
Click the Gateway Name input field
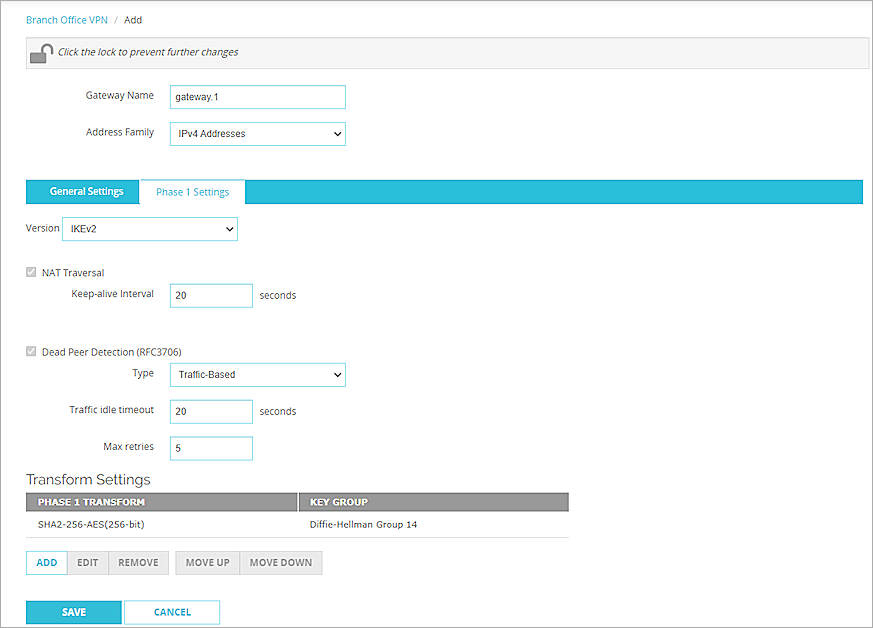257,97
